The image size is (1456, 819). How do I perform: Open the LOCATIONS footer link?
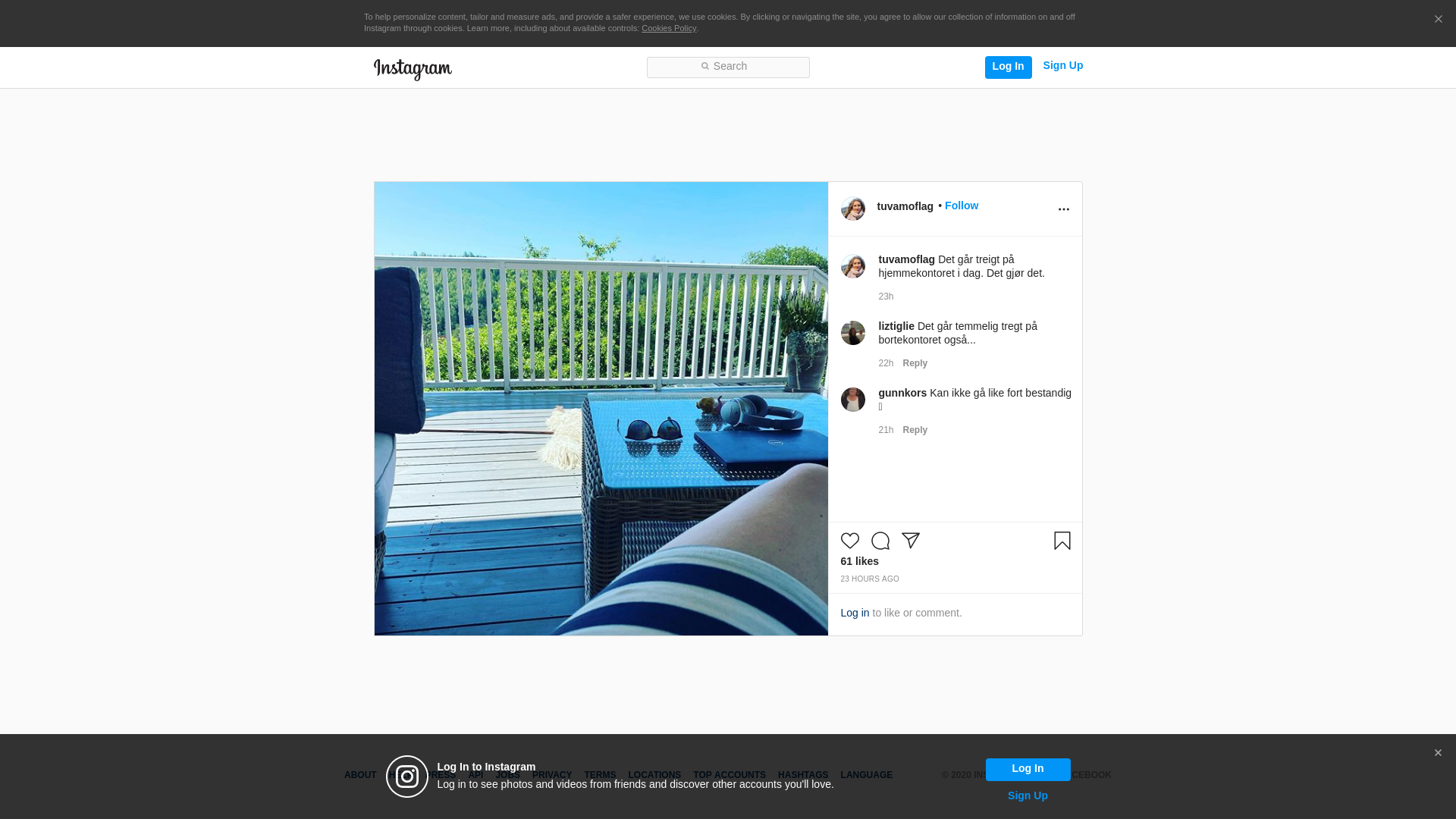point(654,775)
